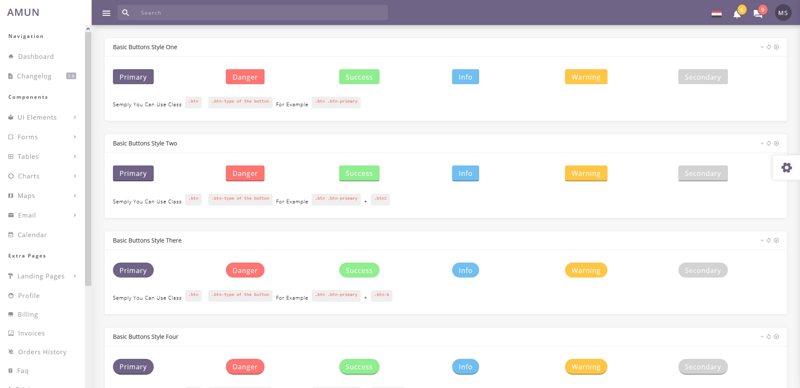
Task: Expand the UI Elements submenu chevron
Action: click(74, 117)
